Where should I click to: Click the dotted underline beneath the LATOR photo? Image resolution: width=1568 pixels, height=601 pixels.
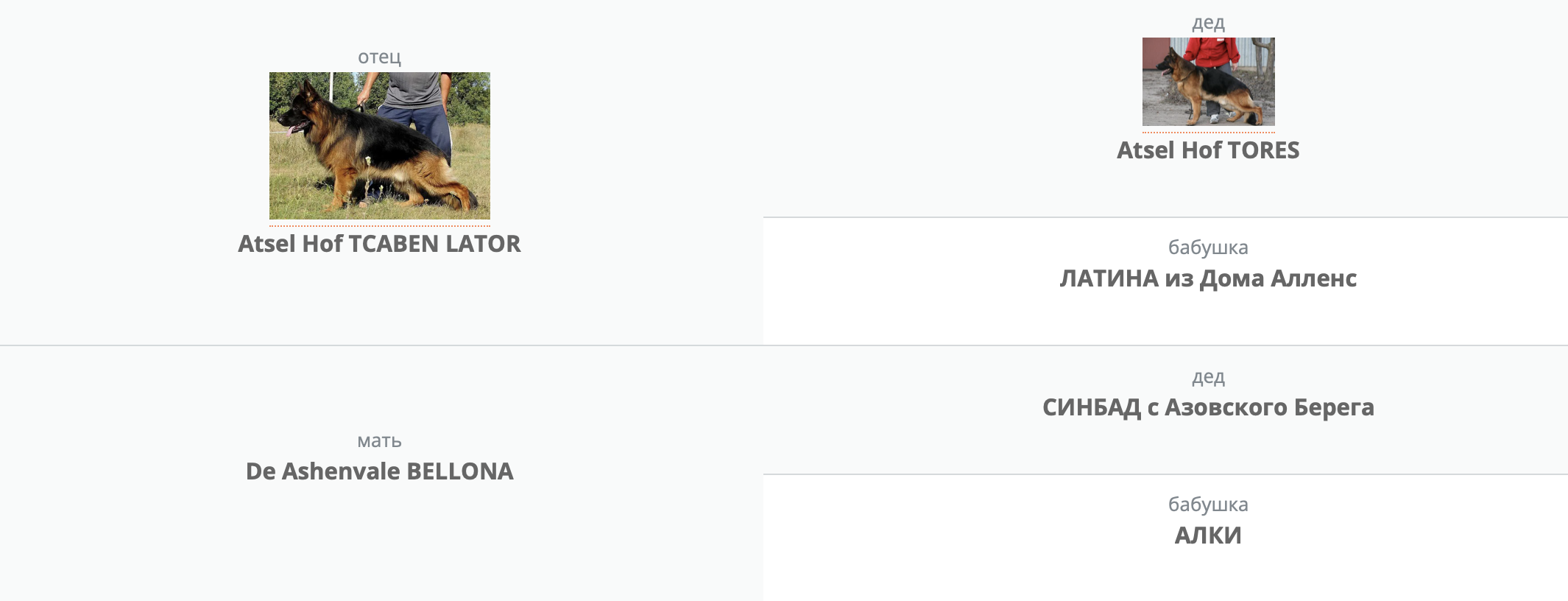pyautogui.click(x=379, y=225)
